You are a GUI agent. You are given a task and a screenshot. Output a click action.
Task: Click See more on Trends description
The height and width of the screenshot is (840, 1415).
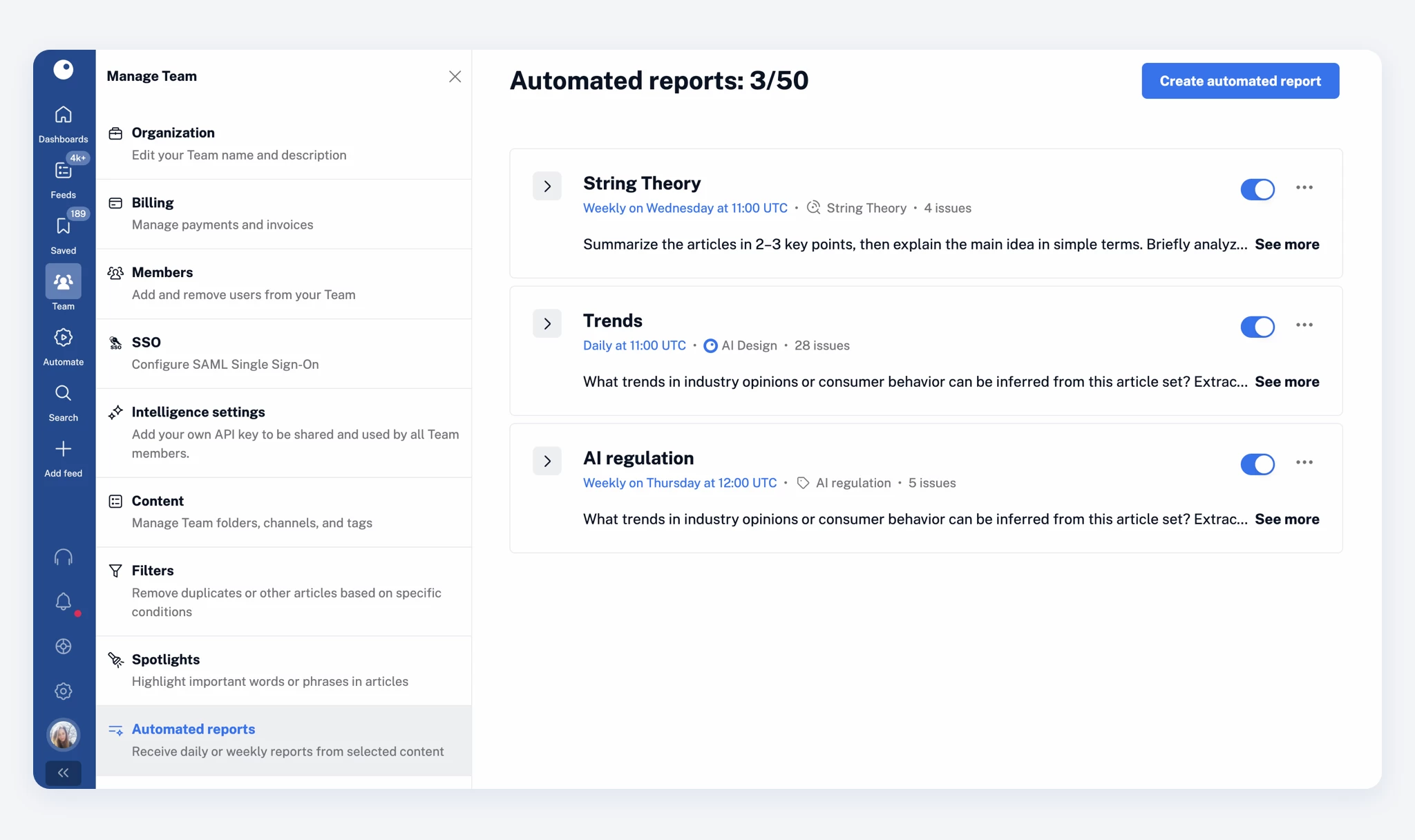coord(1286,381)
